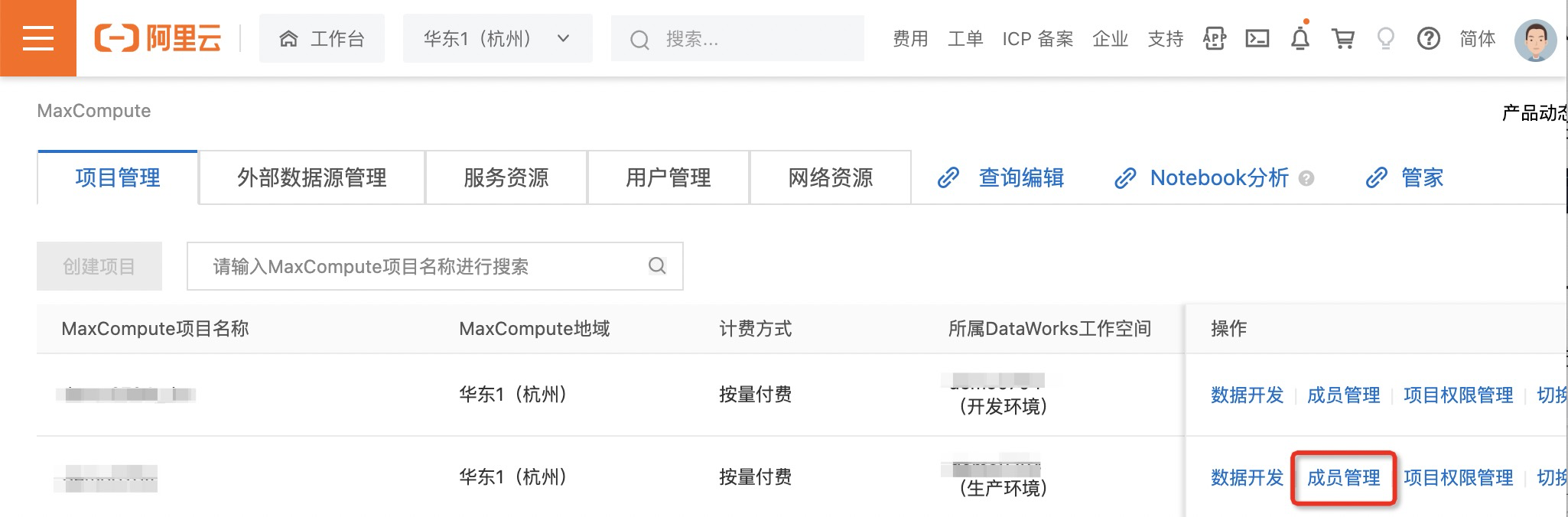Click the MaxCompute project name search field
The height and width of the screenshot is (517, 1568).
[x=435, y=266]
